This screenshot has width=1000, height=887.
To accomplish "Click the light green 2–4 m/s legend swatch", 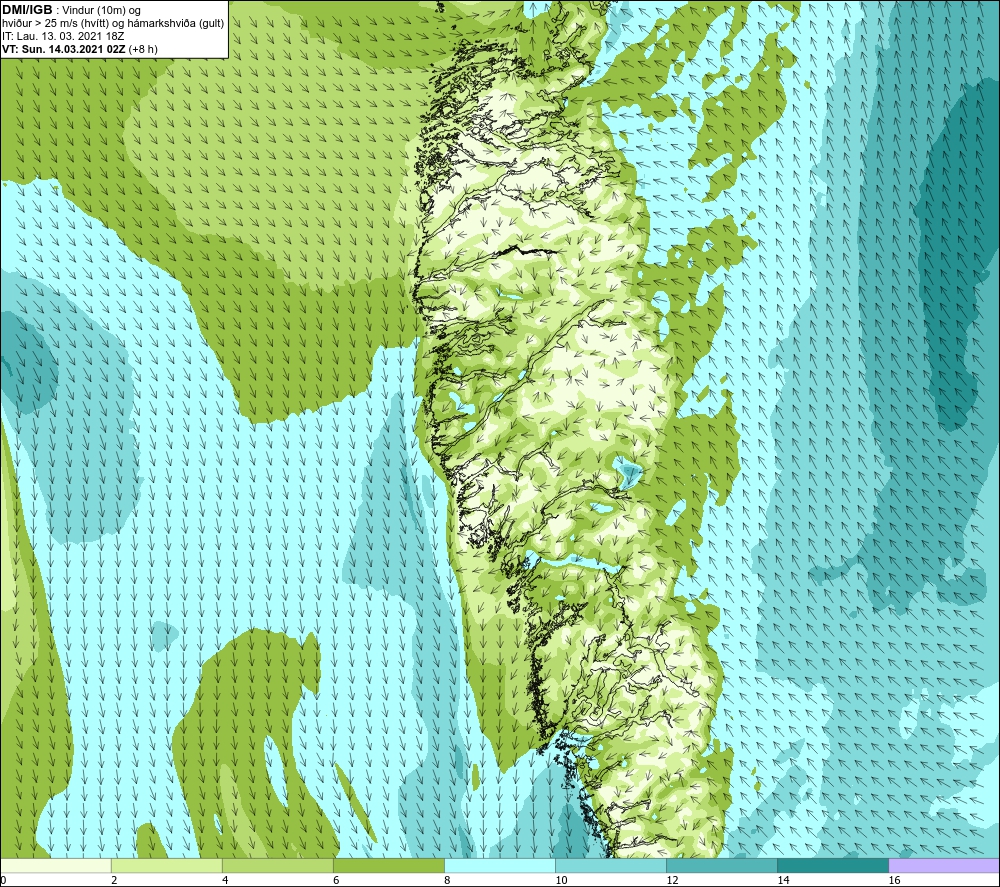I will (x=166, y=865).
